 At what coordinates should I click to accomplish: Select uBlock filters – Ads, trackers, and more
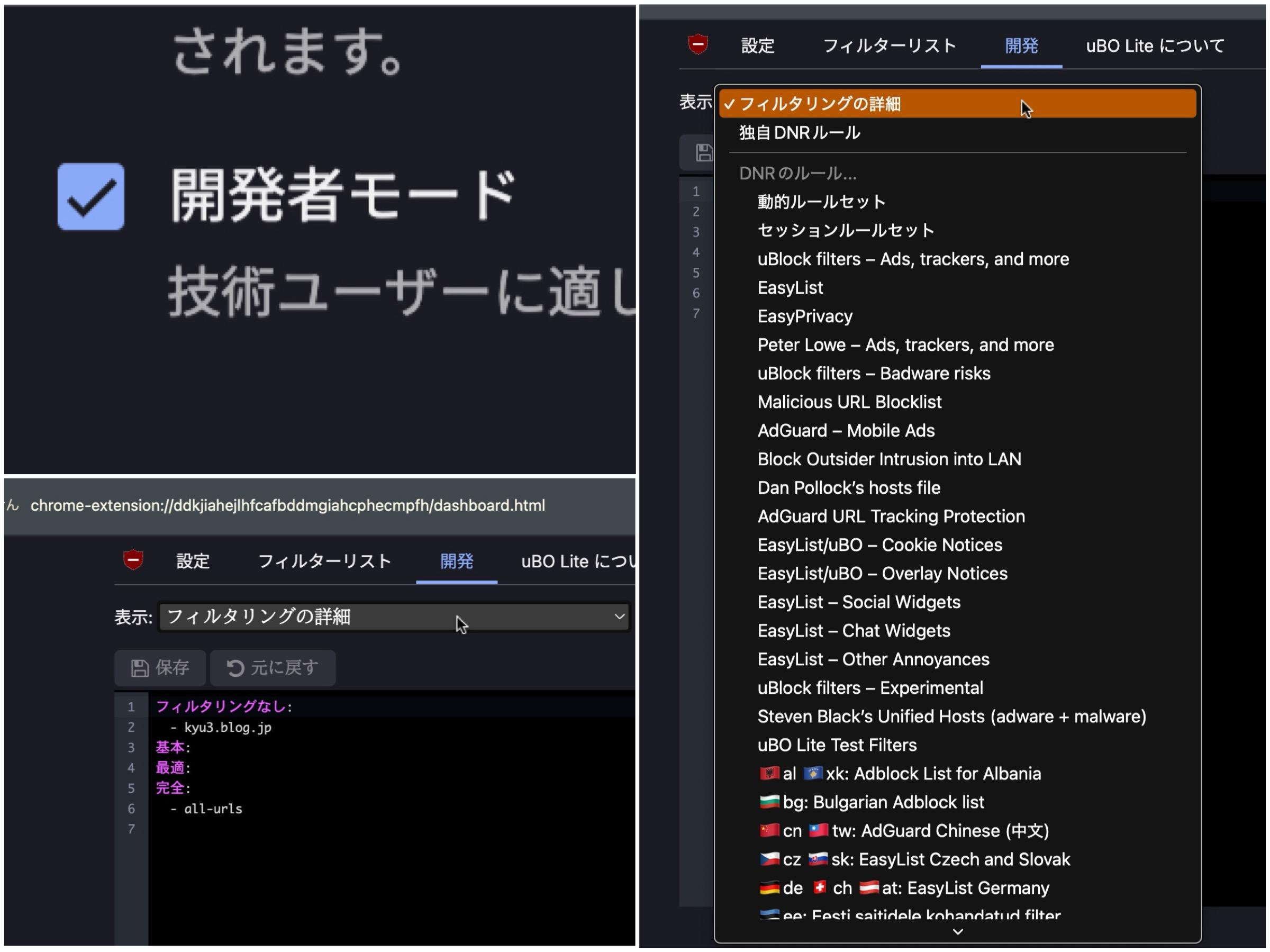(x=957, y=259)
